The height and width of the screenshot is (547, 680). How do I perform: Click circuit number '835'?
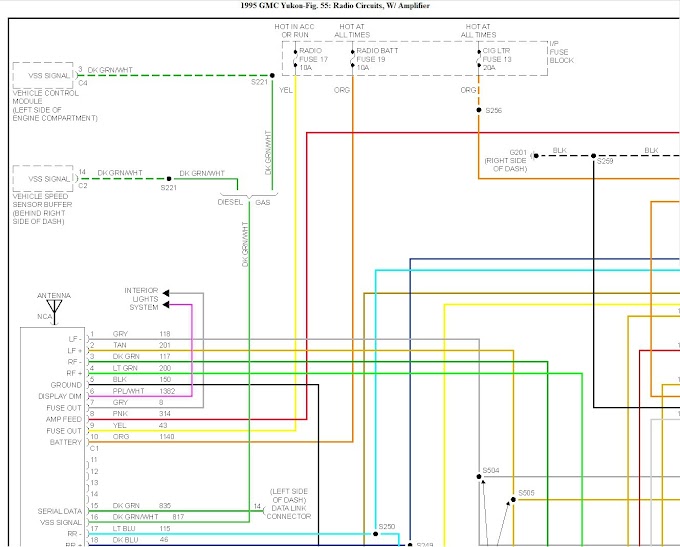(165, 506)
